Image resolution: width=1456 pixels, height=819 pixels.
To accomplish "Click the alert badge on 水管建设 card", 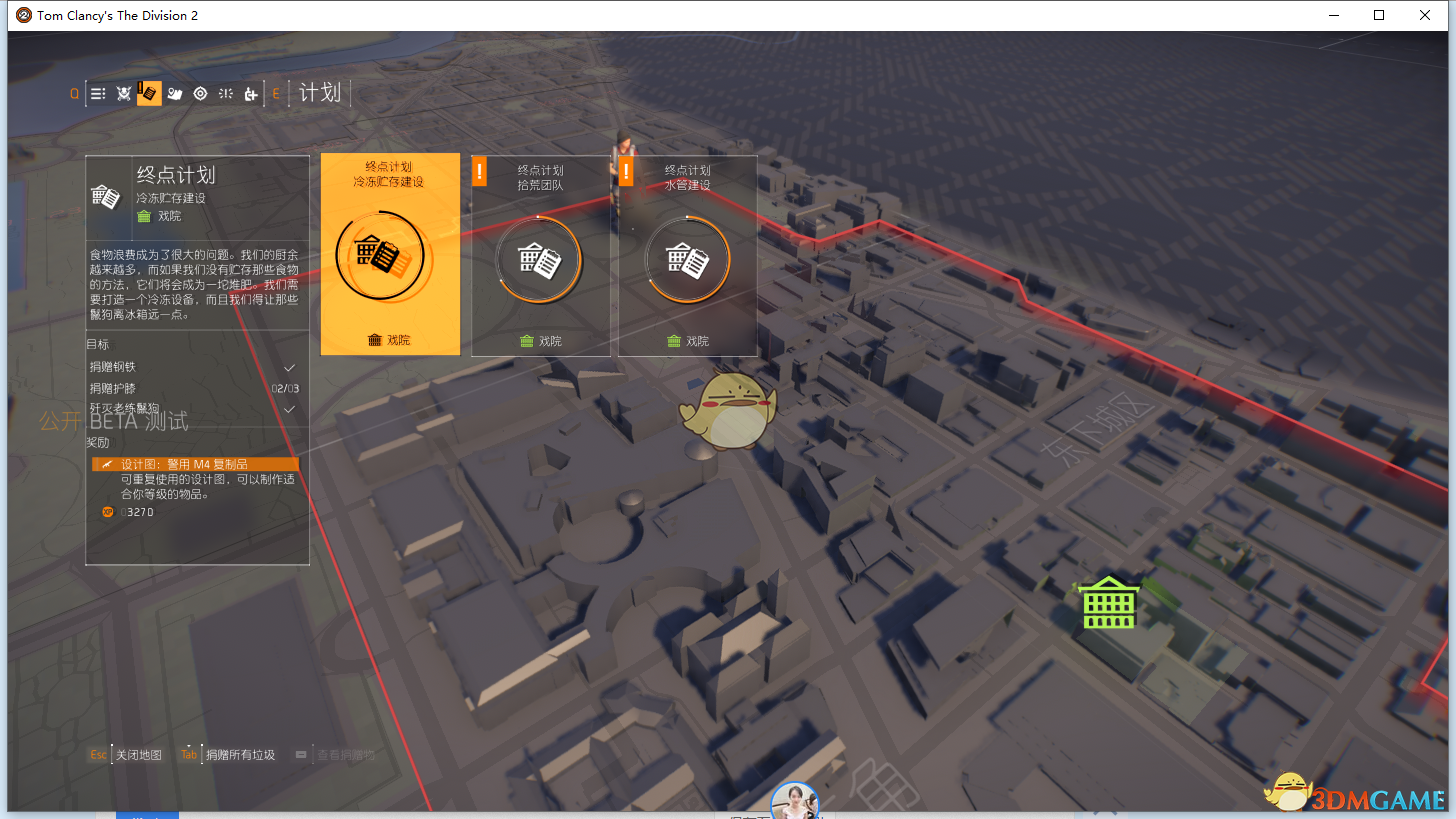I will tap(627, 171).
